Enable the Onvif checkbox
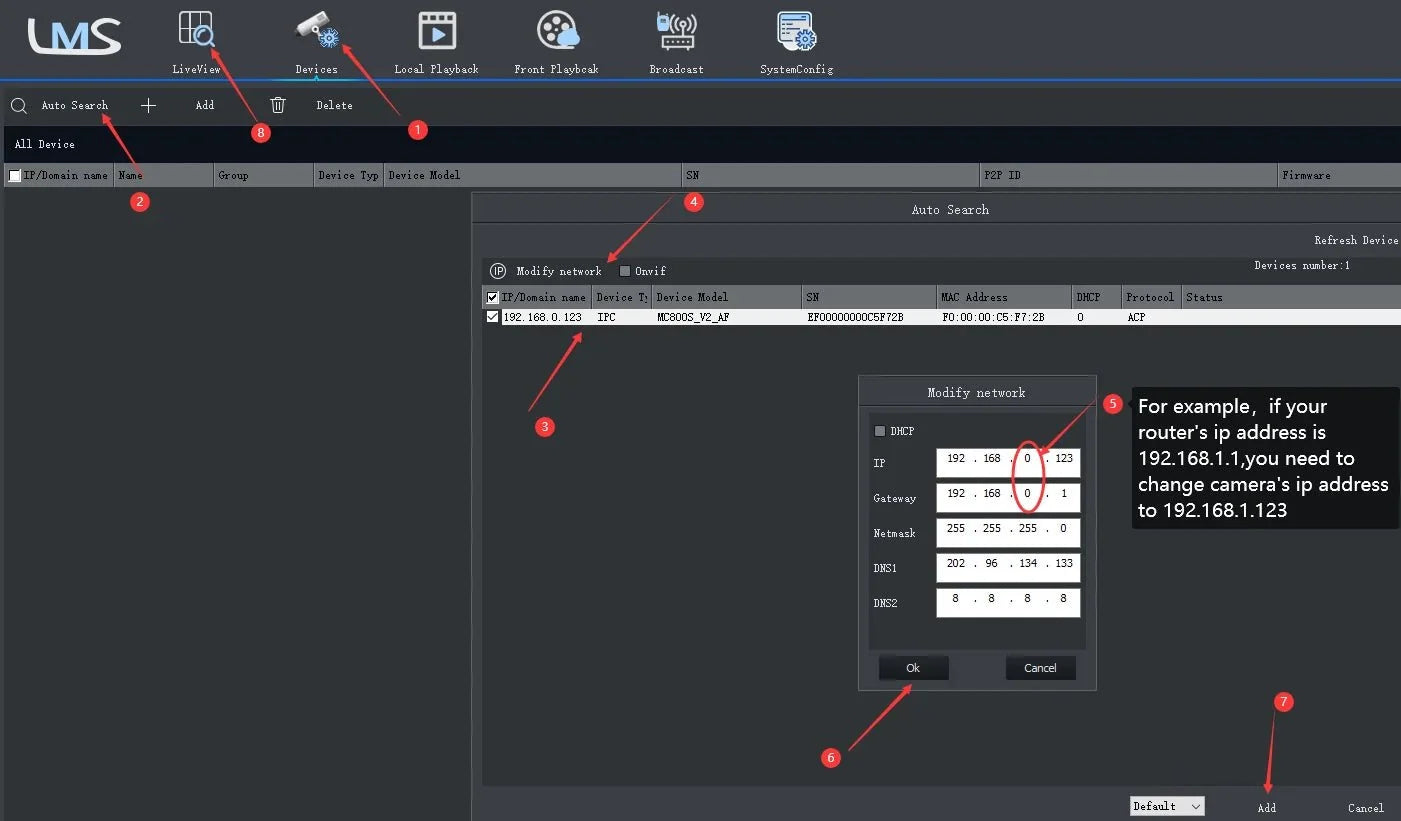 click(x=625, y=271)
